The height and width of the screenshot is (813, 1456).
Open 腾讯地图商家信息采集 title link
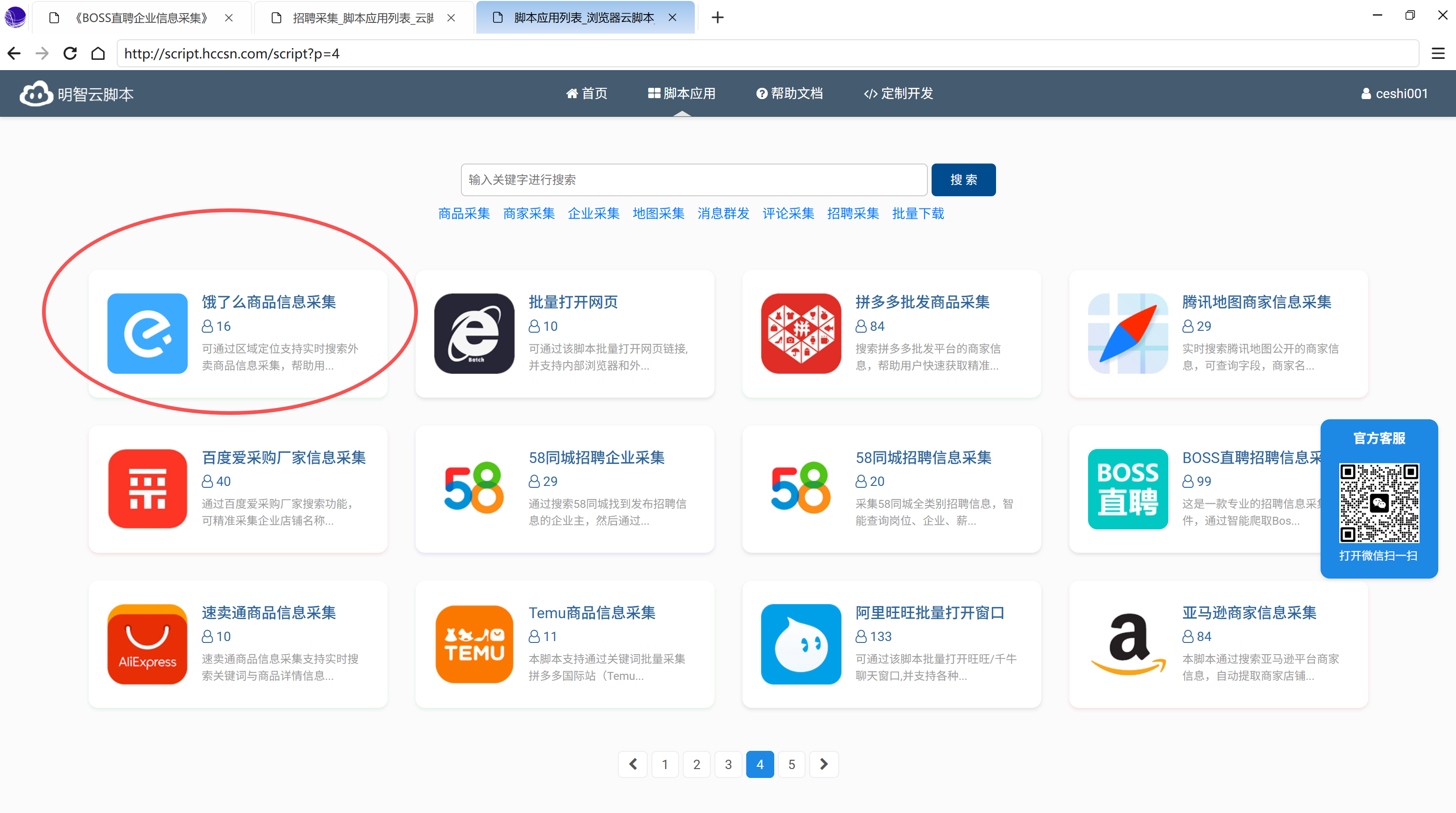1257,302
